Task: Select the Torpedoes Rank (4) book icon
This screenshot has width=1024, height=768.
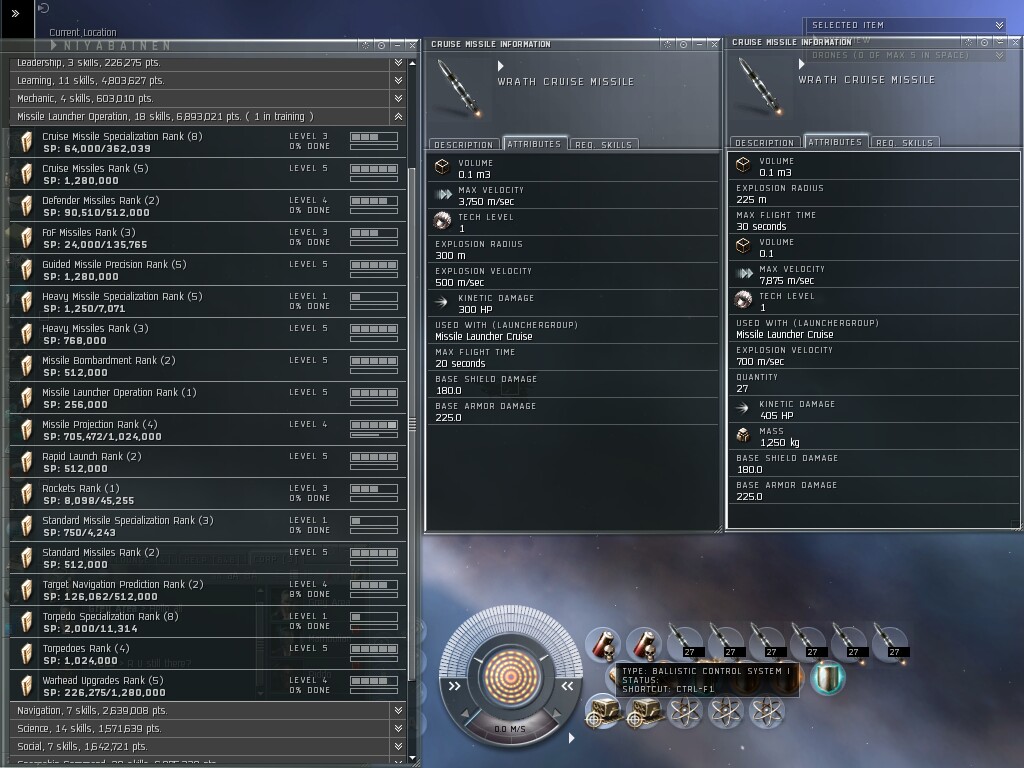Action: 26,654
